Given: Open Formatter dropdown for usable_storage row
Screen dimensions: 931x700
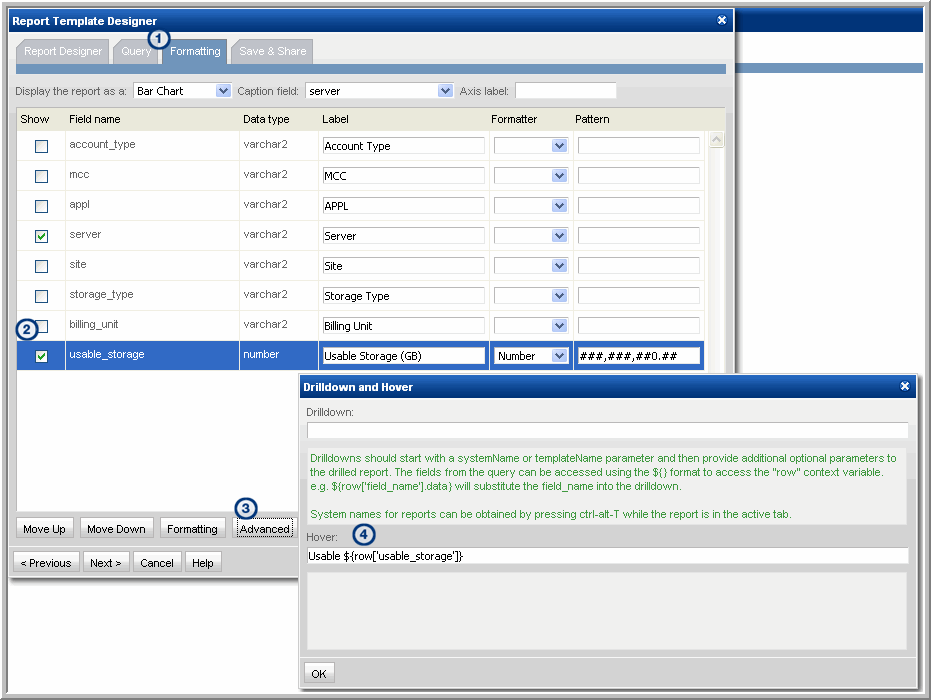Looking at the screenshot, I should pos(559,356).
